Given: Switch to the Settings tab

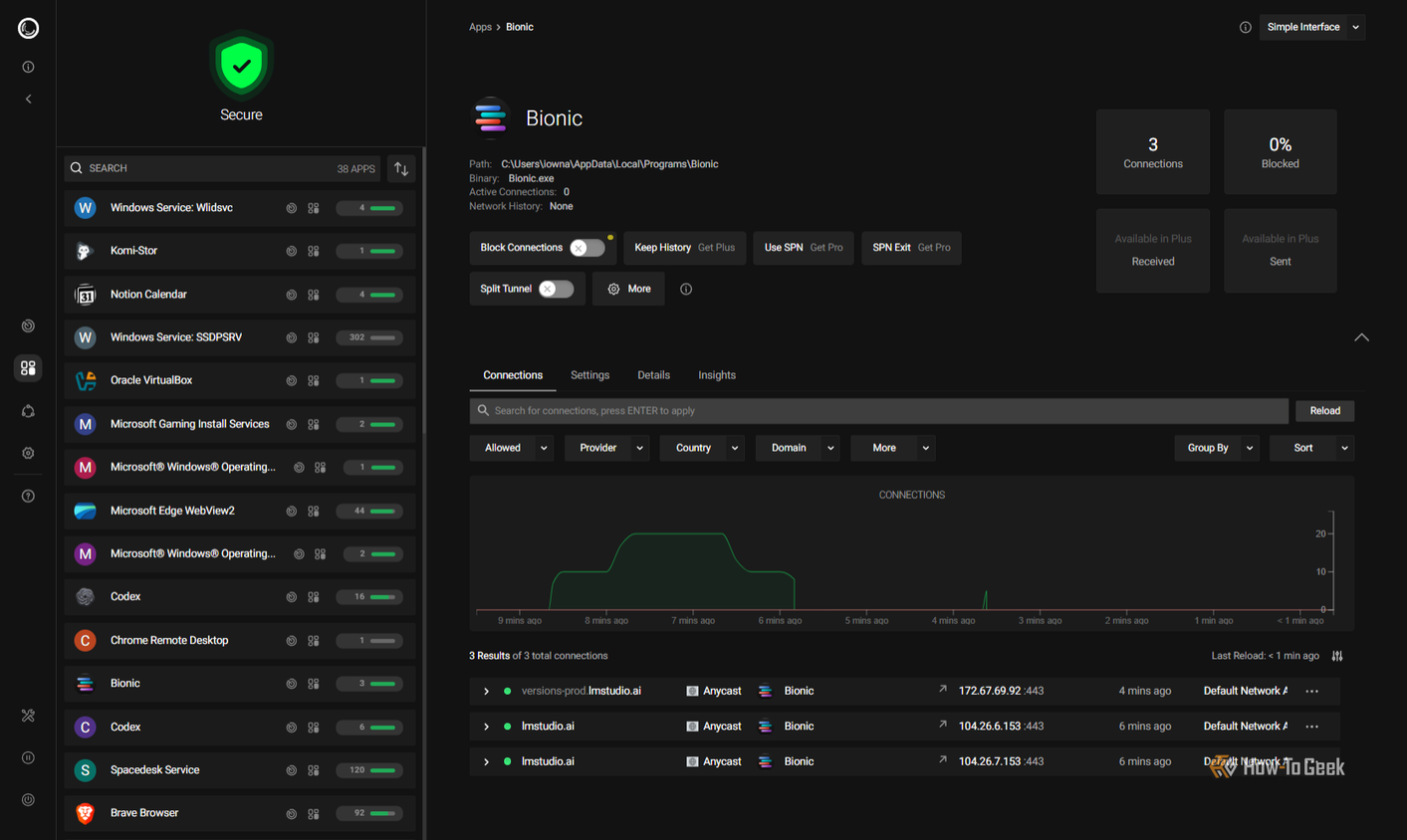Looking at the screenshot, I should [x=589, y=375].
